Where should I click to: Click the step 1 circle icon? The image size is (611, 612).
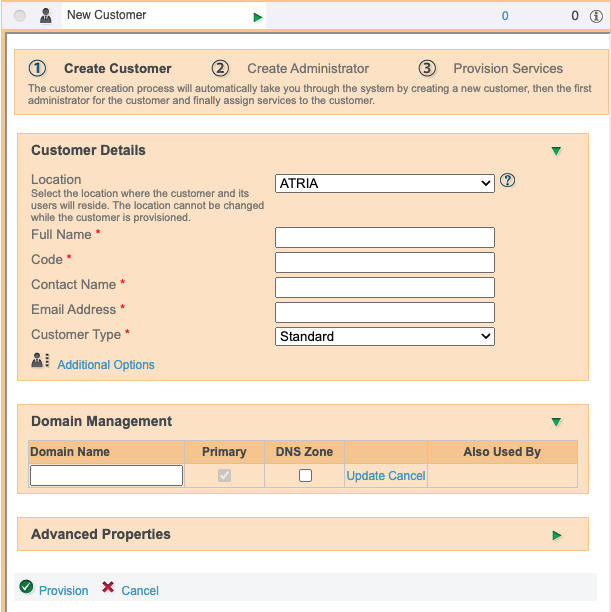tap(37, 68)
